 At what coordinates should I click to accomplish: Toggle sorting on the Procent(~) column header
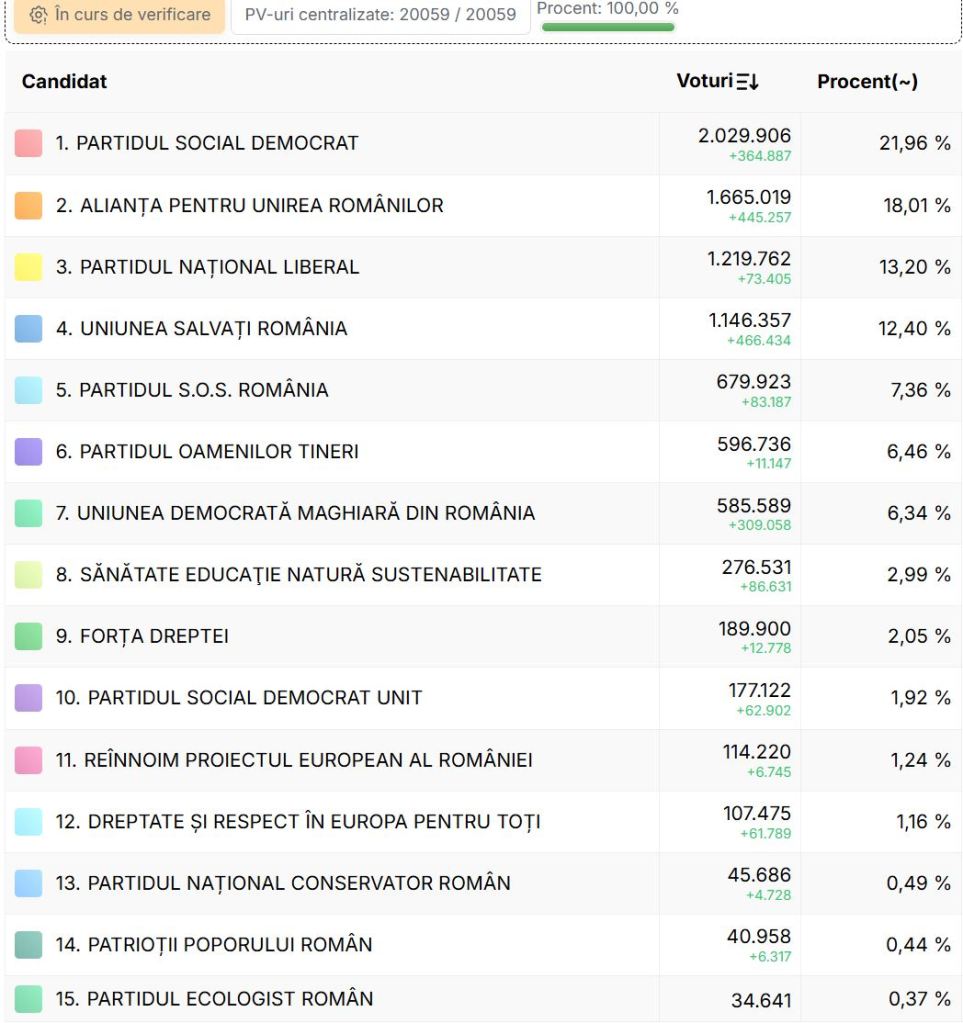click(869, 81)
